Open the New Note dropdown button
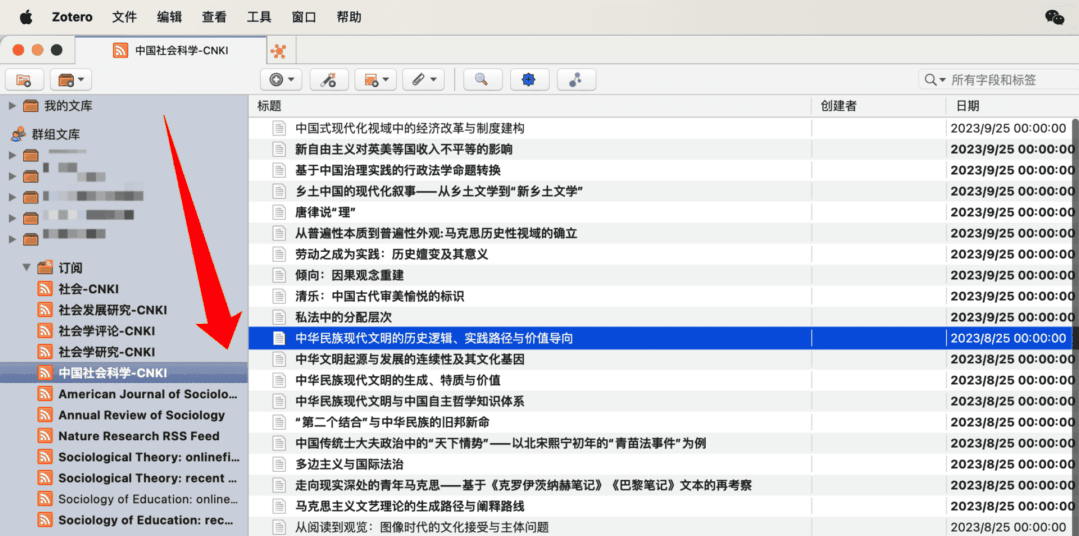Screen dimensions: 1079x536 pyautogui.click(x=376, y=80)
